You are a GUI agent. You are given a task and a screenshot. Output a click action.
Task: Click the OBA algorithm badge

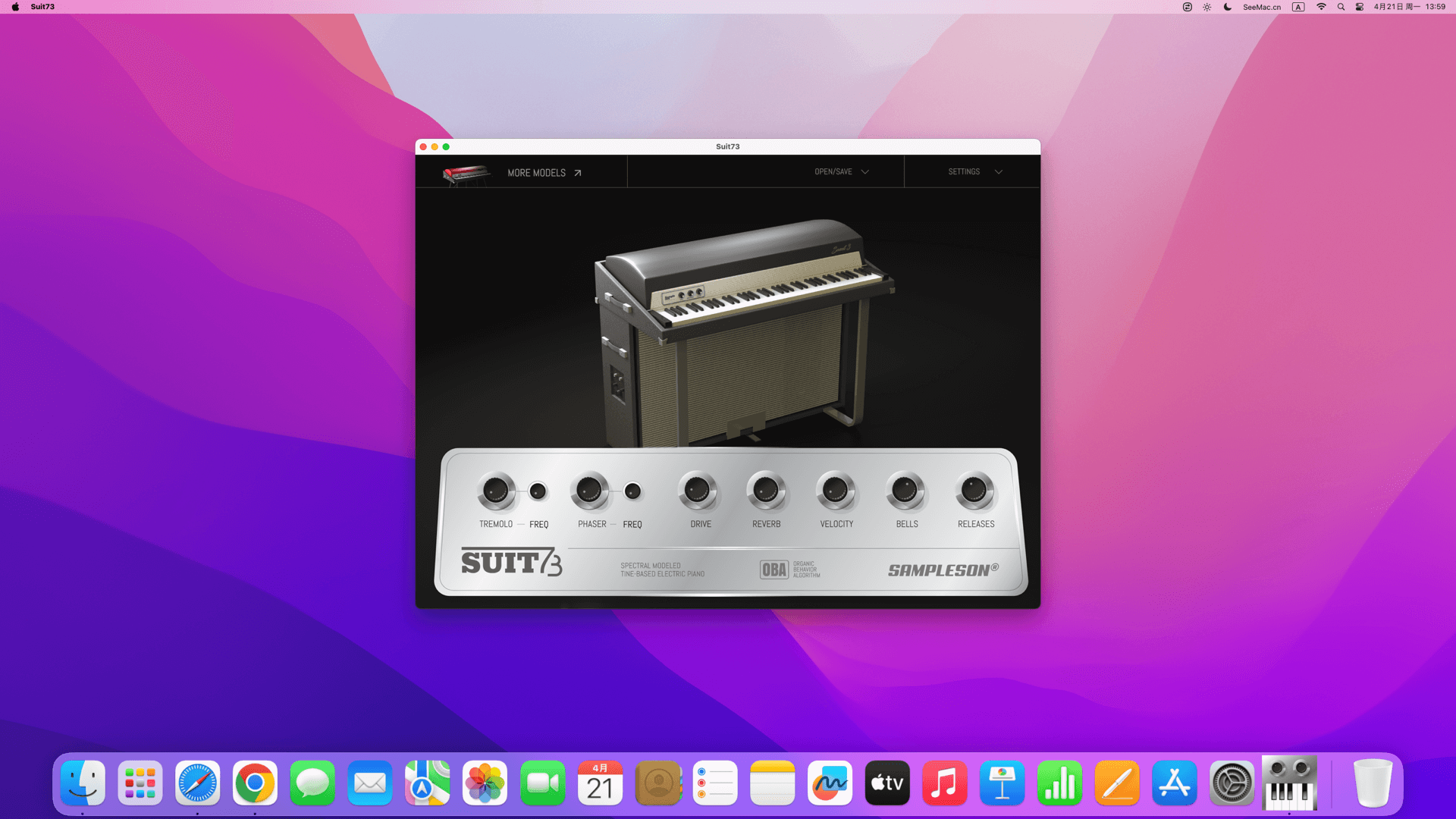790,570
